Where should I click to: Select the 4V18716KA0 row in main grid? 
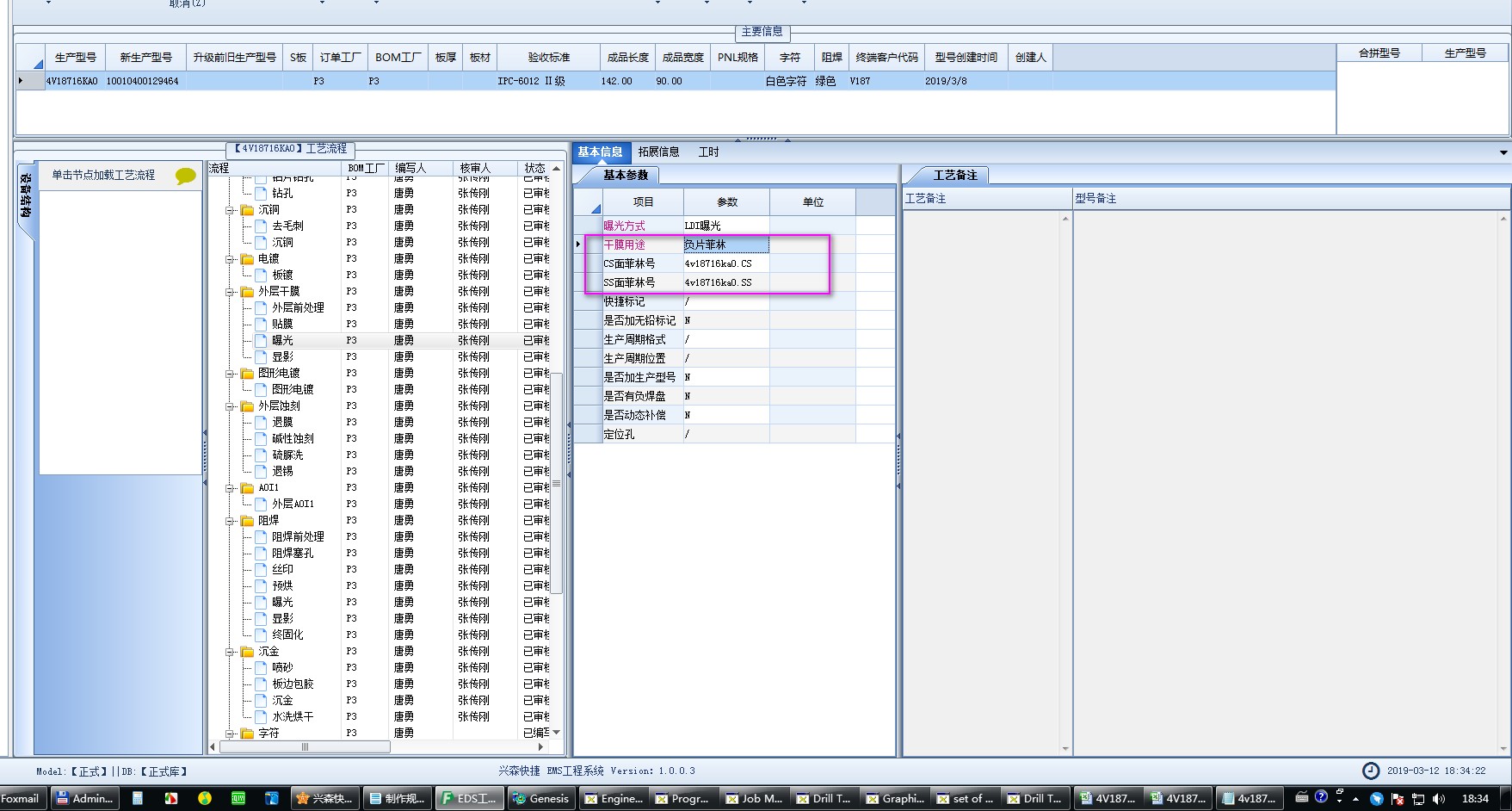coord(676,81)
